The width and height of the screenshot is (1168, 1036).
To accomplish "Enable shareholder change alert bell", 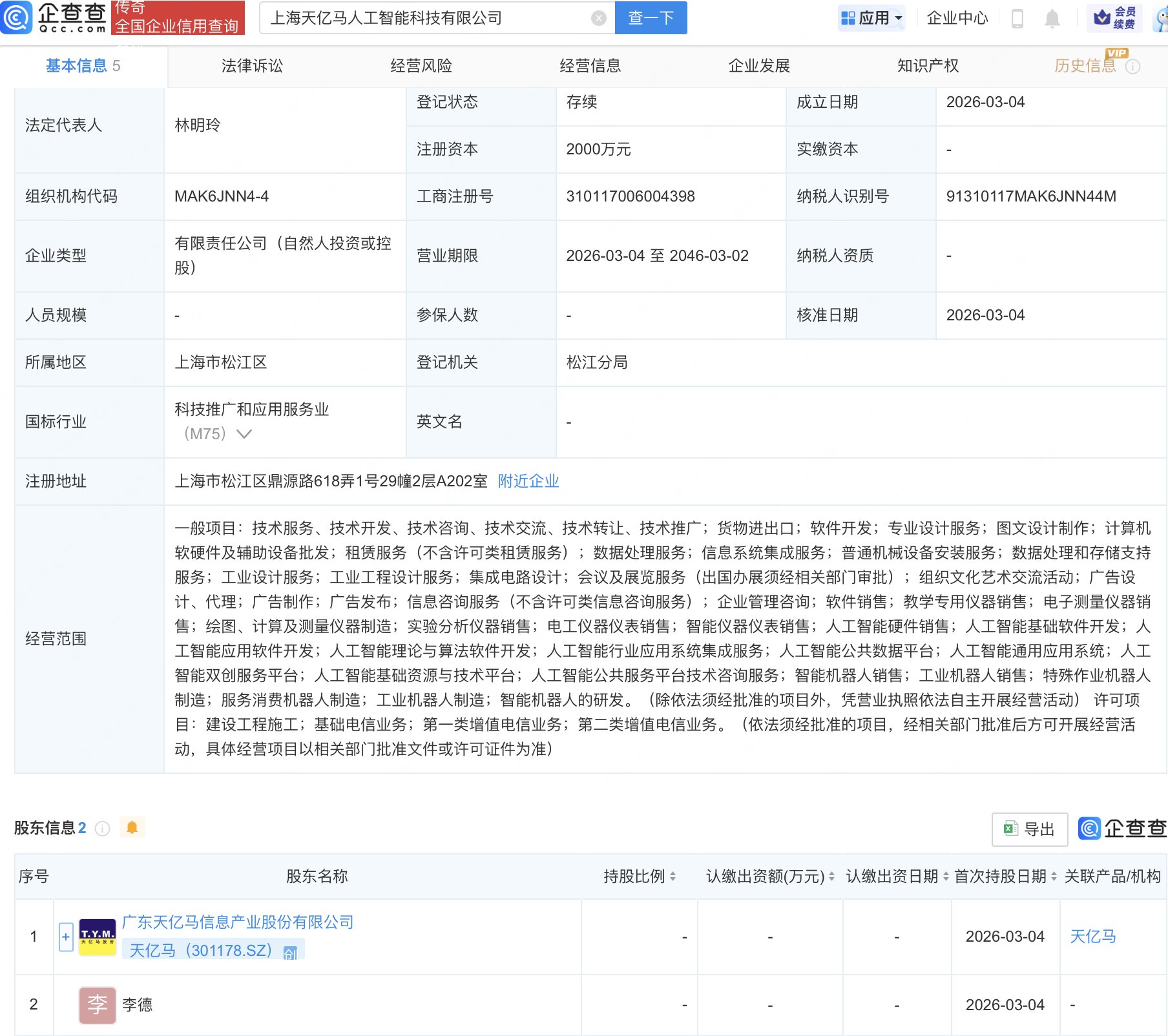I will (132, 827).
